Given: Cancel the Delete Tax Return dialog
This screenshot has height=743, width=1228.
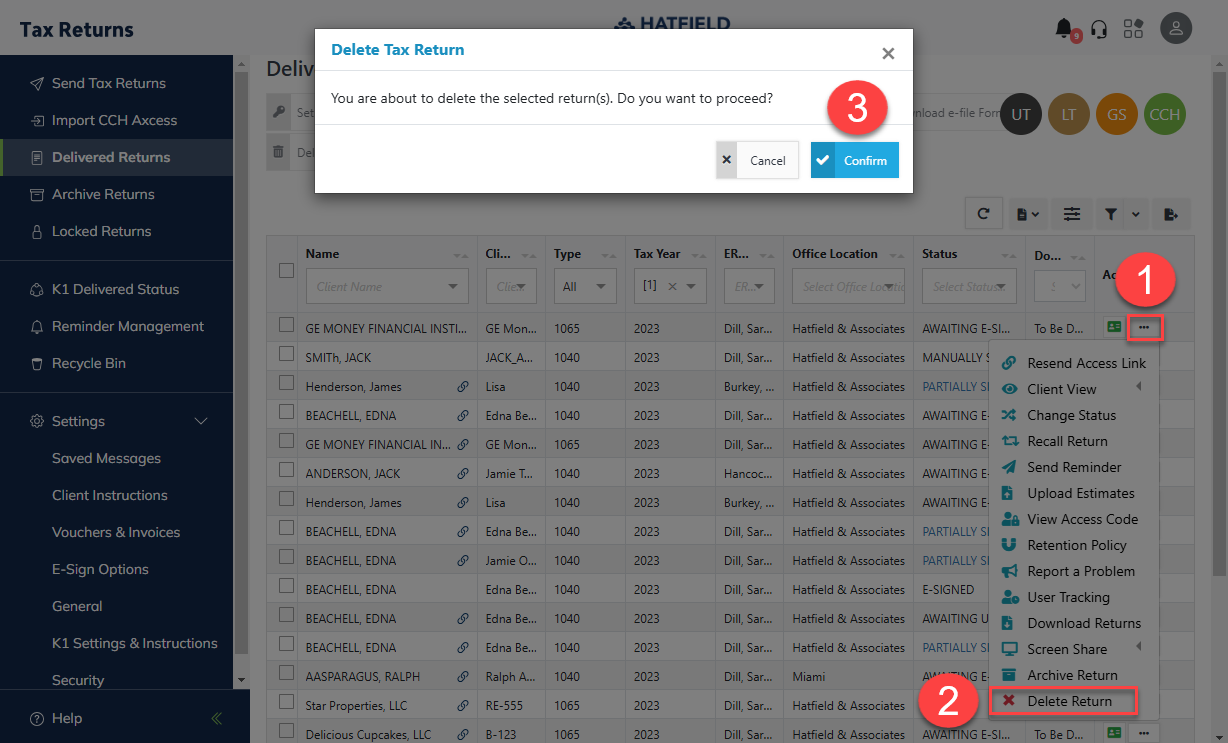Looking at the screenshot, I should [x=757, y=160].
